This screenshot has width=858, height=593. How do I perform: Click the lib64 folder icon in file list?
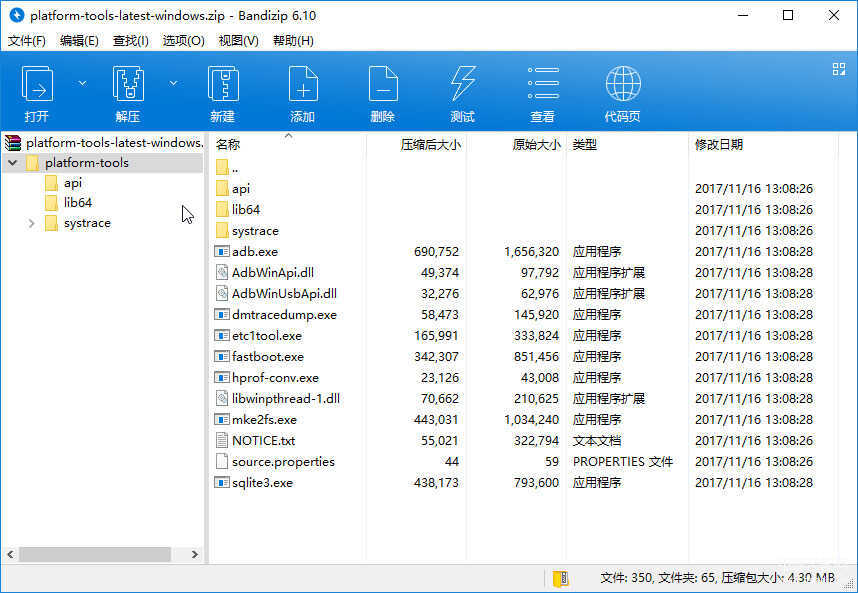coord(222,210)
